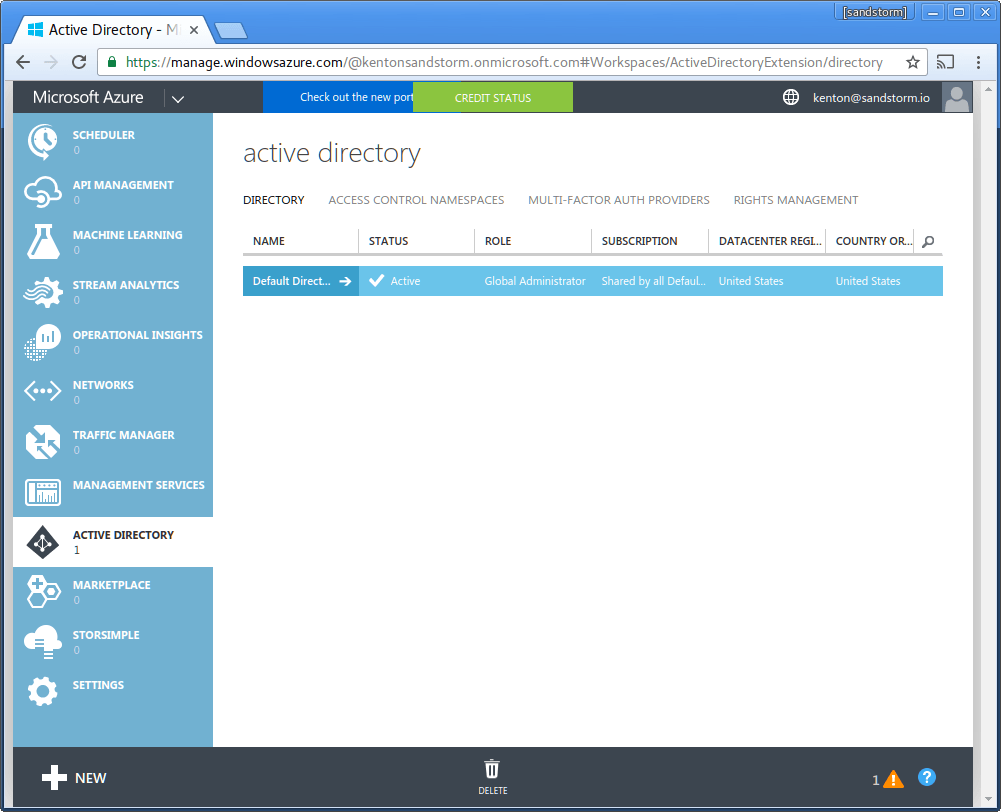Click the Microsoft Azure logo text
1001x812 pixels.
tap(88, 97)
